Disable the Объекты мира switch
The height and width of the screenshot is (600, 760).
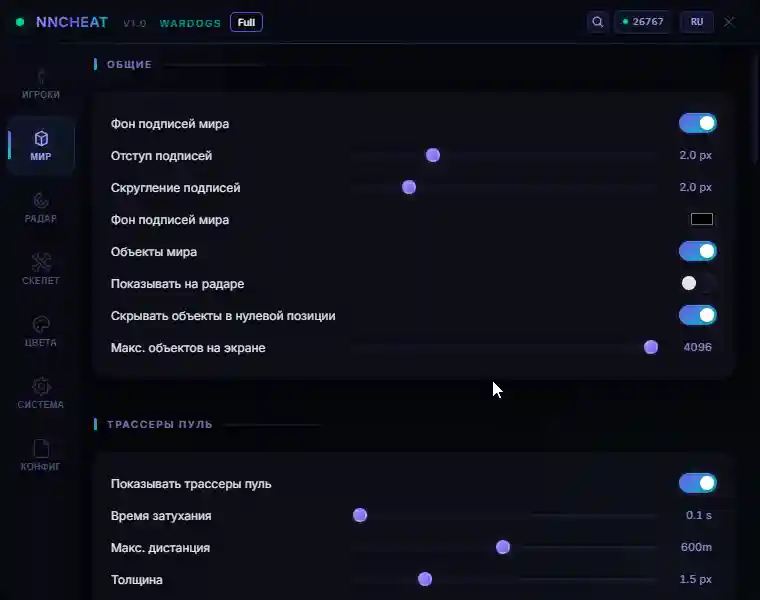[x=697, y=251]
